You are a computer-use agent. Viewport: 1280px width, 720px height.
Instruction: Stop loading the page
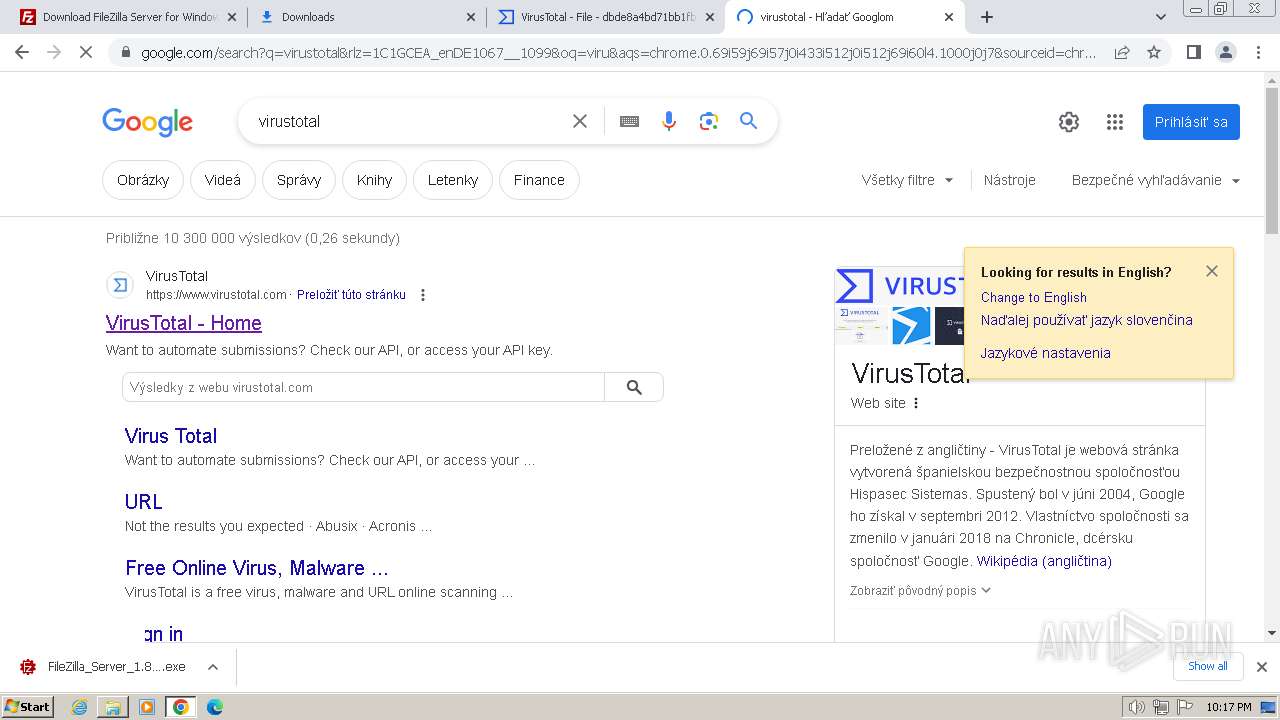tap(86, 52)
